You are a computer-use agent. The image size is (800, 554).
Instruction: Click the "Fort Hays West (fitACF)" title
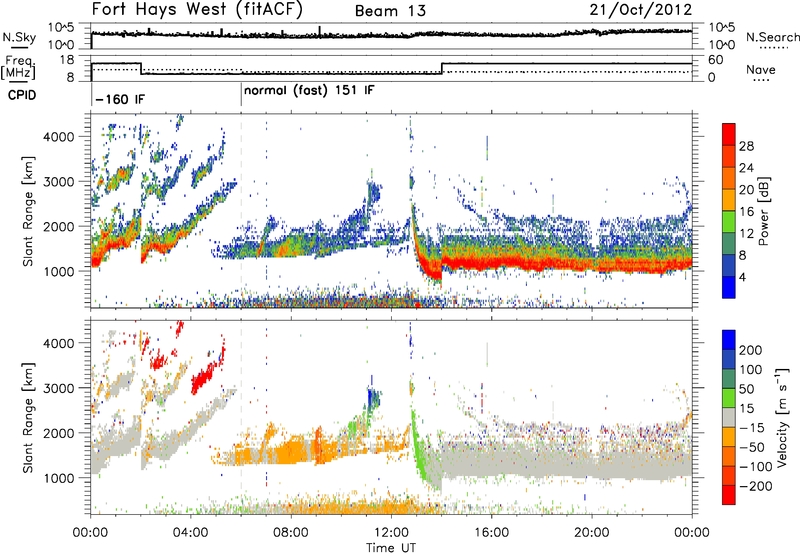pos(196,10)
